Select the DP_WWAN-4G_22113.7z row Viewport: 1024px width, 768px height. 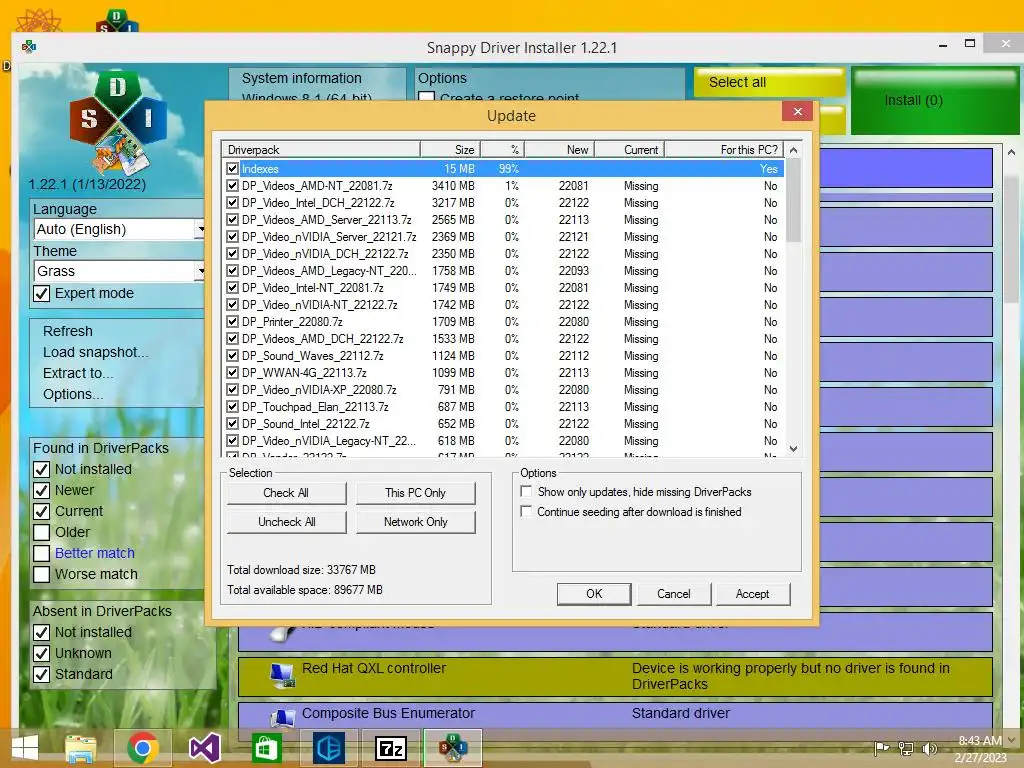click(503, 372)
